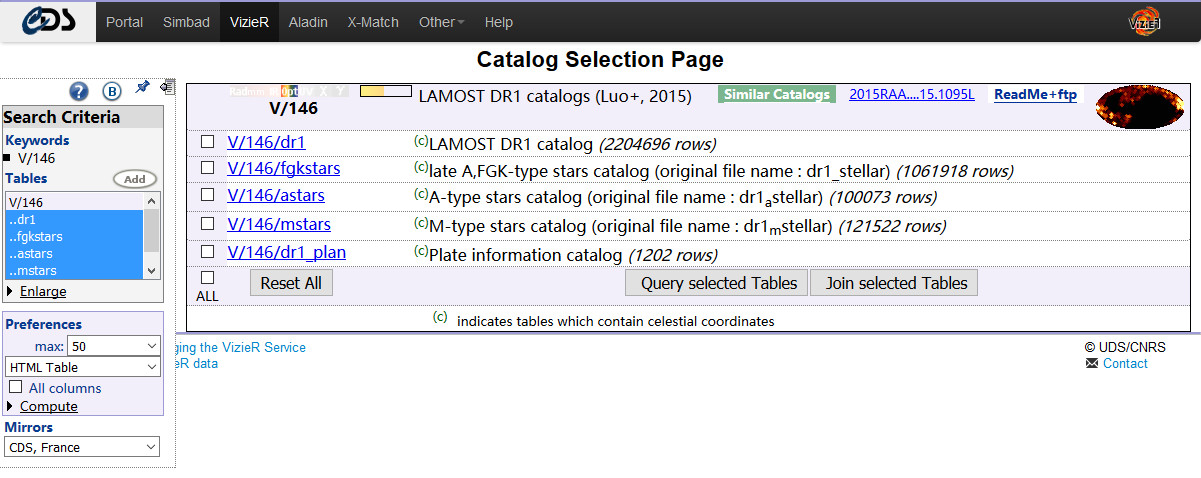Enable the All columns checkbox
The height and width of the screenshot is (478, 1201).
[x=16, y=387]
